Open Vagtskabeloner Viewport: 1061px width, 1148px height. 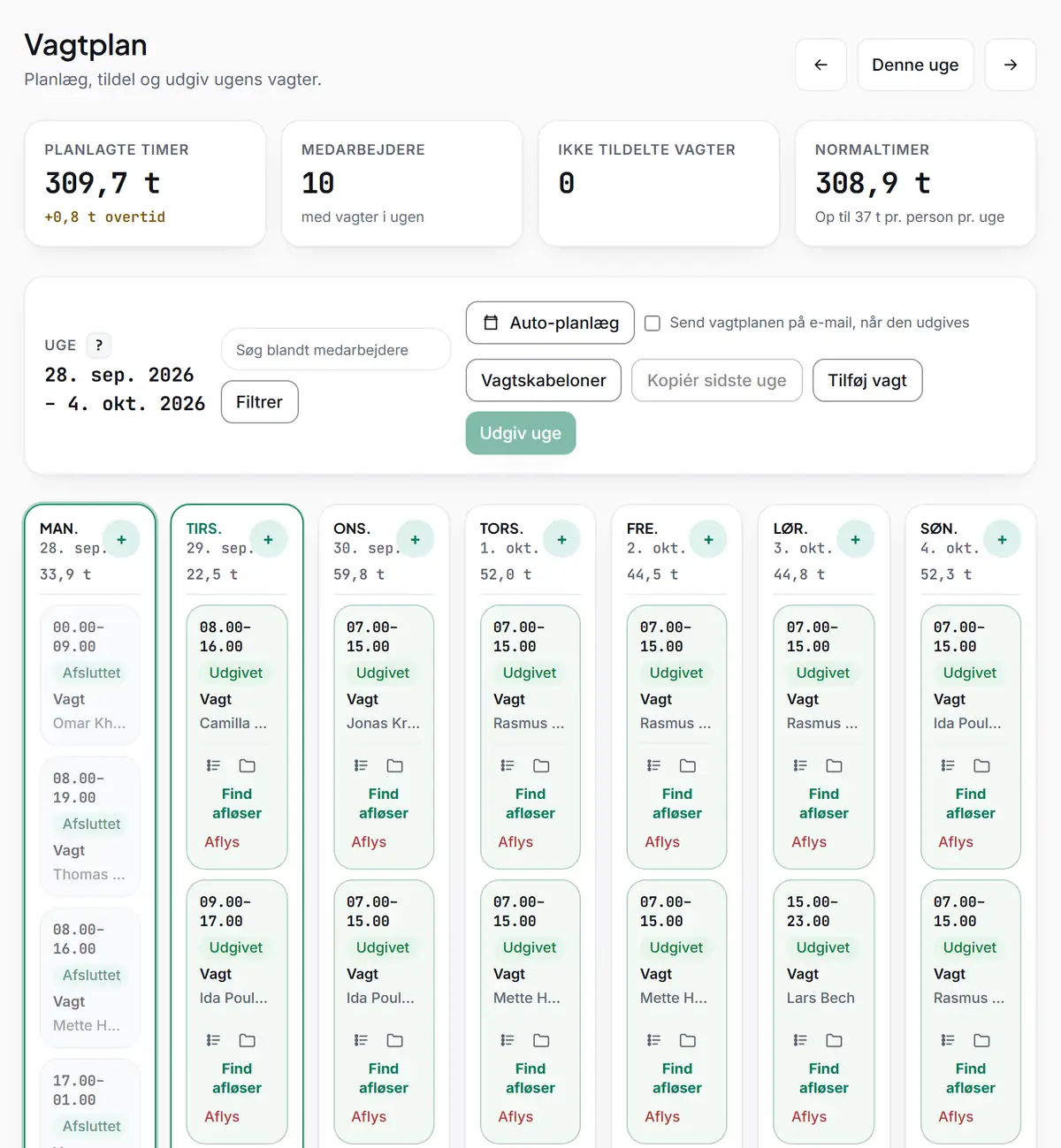pyautogui.click(x=544, y=381)
